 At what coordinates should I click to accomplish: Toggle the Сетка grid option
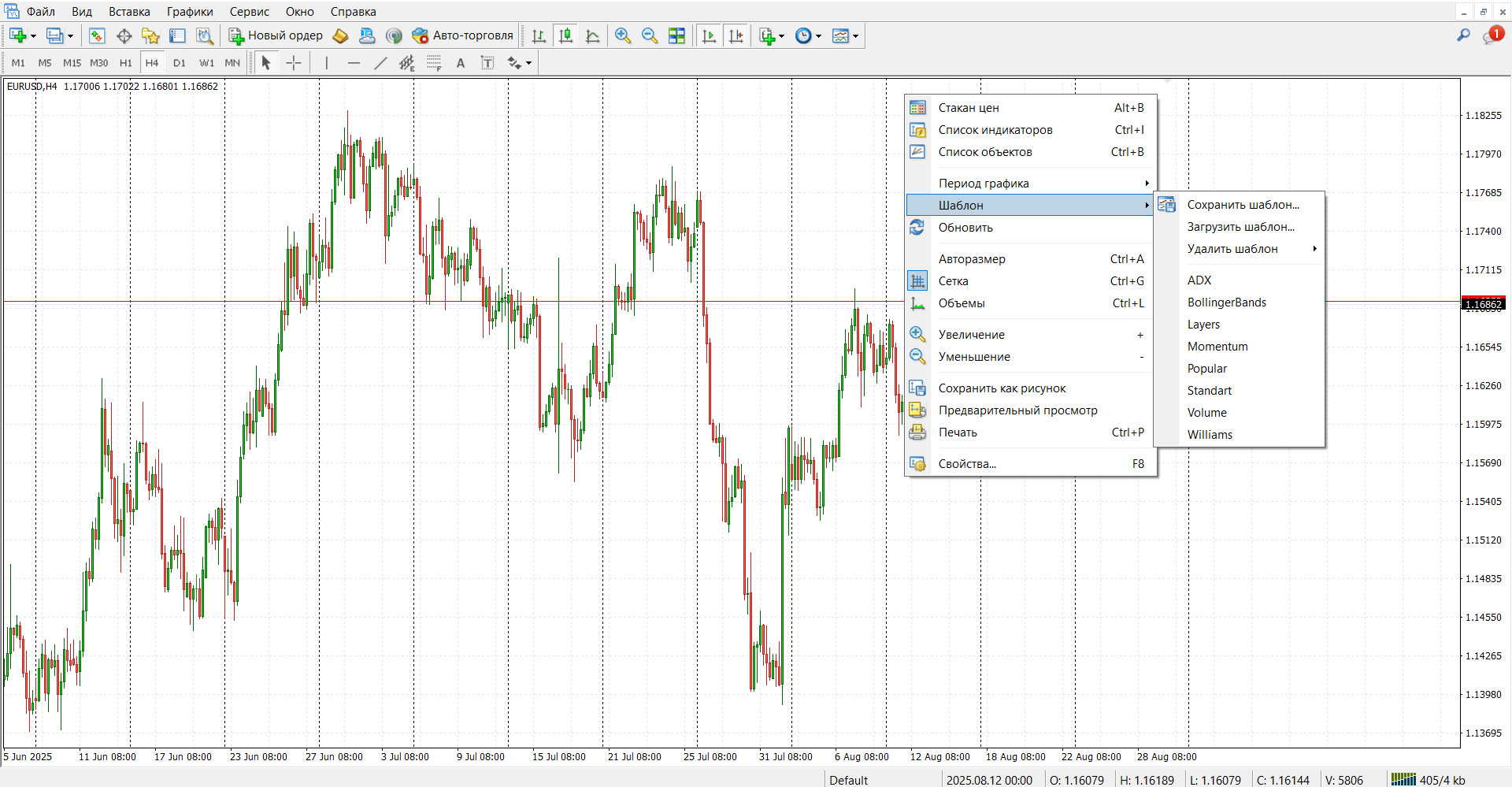tap(953, 281)
